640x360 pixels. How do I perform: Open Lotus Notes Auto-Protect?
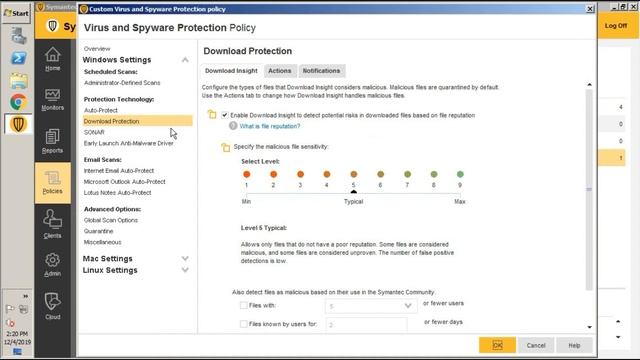point(118,193)
